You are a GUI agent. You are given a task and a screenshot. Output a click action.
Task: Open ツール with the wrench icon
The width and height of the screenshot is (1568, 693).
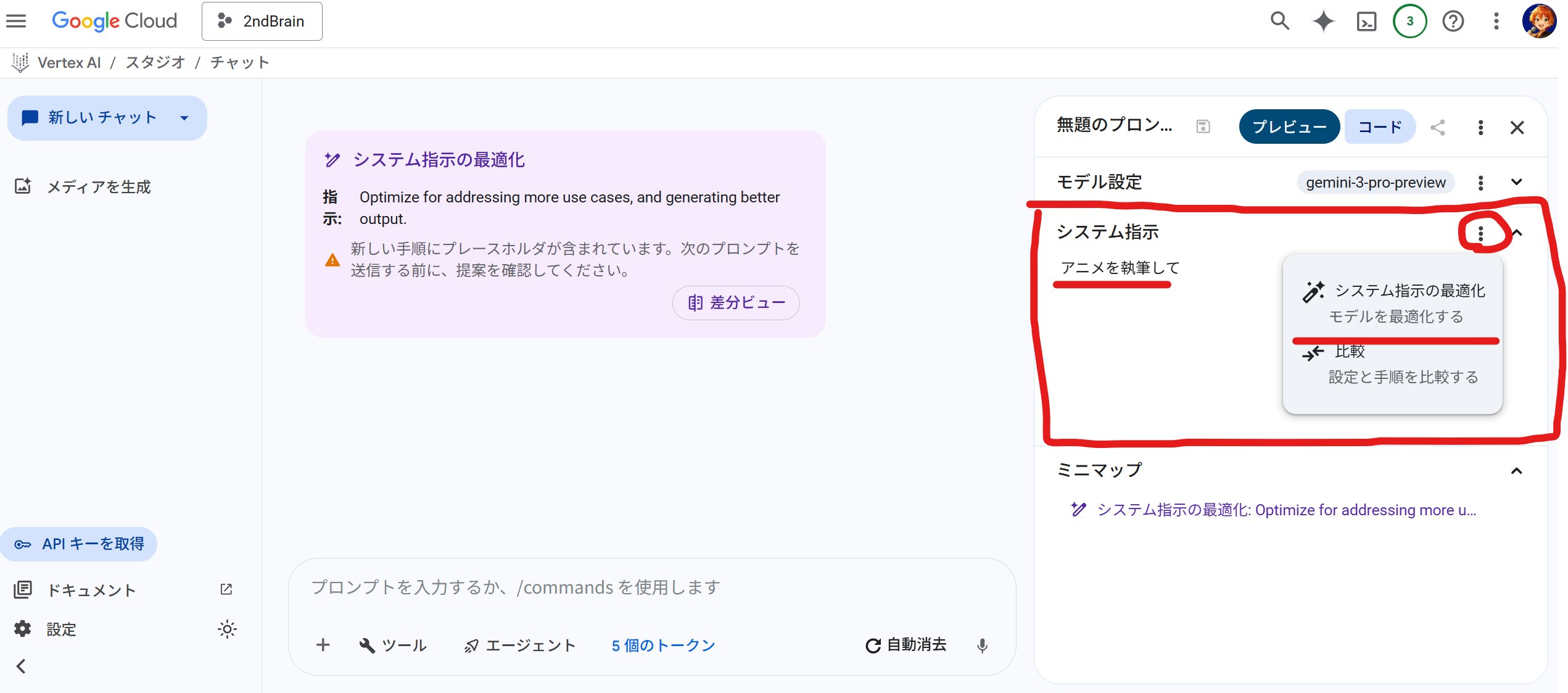(393, 645)
